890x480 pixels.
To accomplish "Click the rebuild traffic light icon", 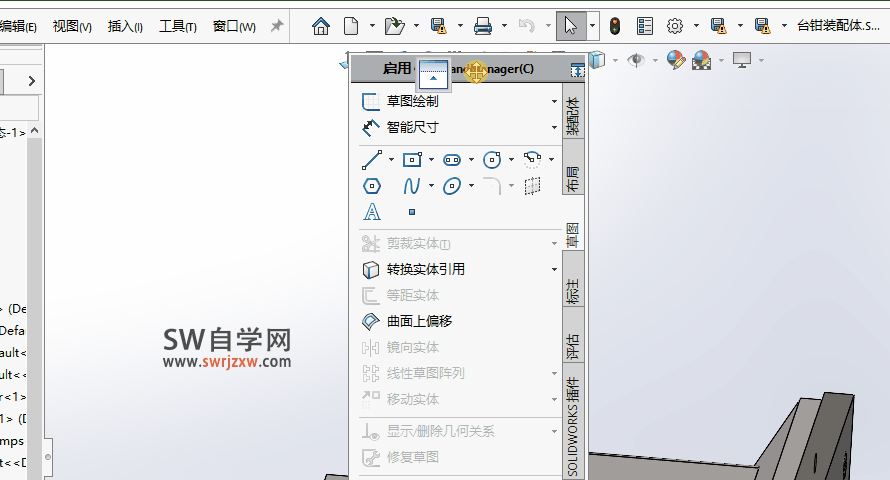I will pyautogui.click(x=614, y=26).
